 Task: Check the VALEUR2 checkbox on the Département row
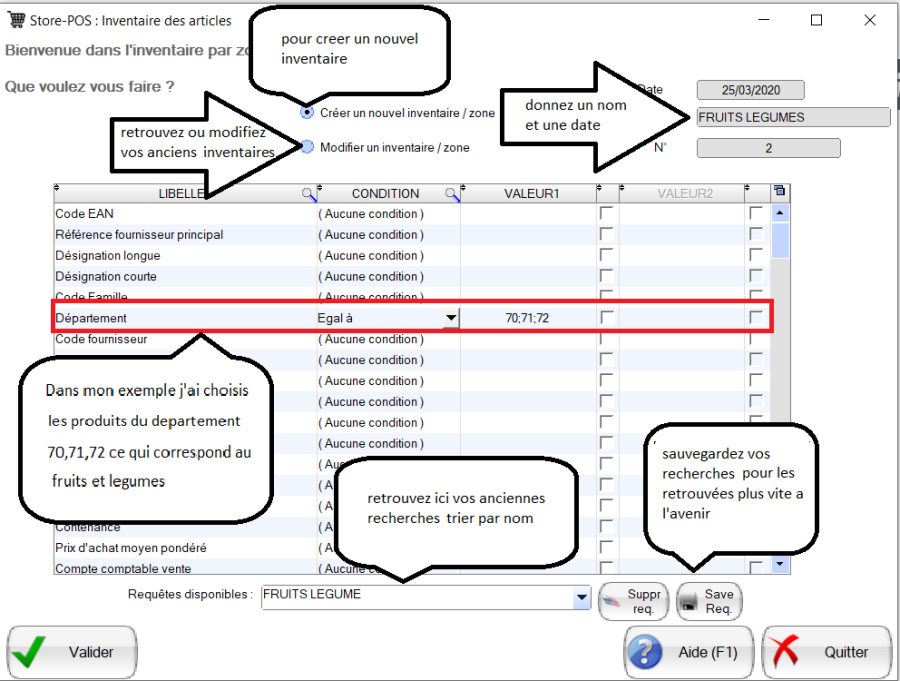pos(755,316)
